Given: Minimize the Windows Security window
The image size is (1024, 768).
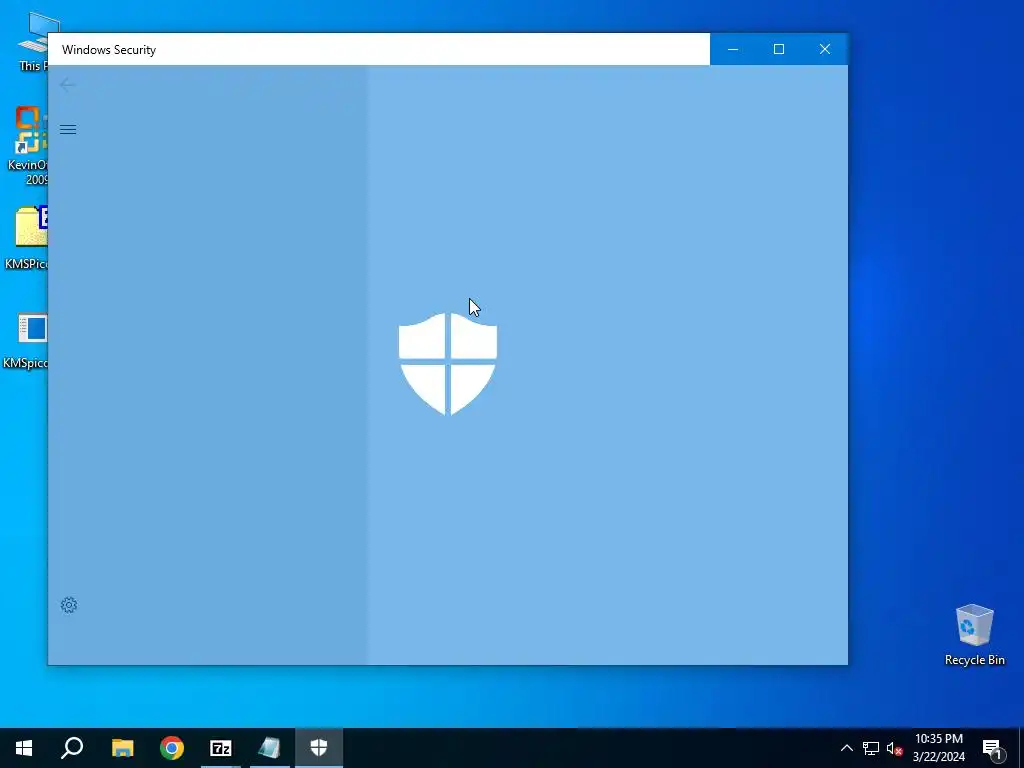Looking at the screenshot, I should [733, 49].
